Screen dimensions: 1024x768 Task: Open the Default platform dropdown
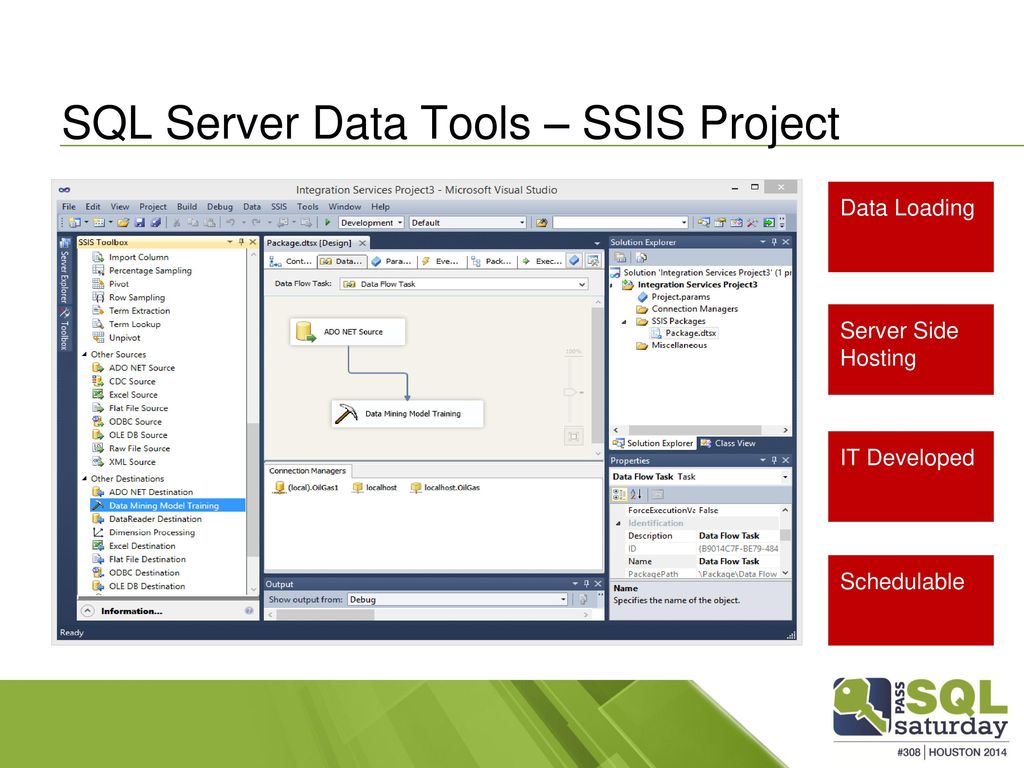[468, 223]
